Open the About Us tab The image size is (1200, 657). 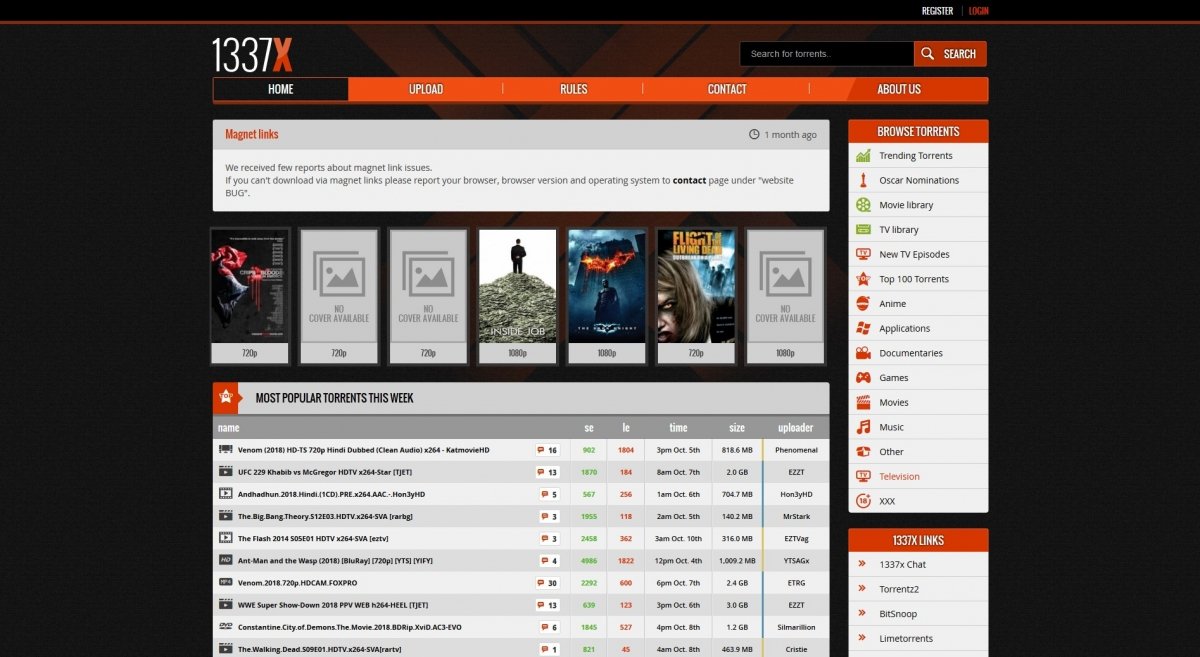point(899,89)
